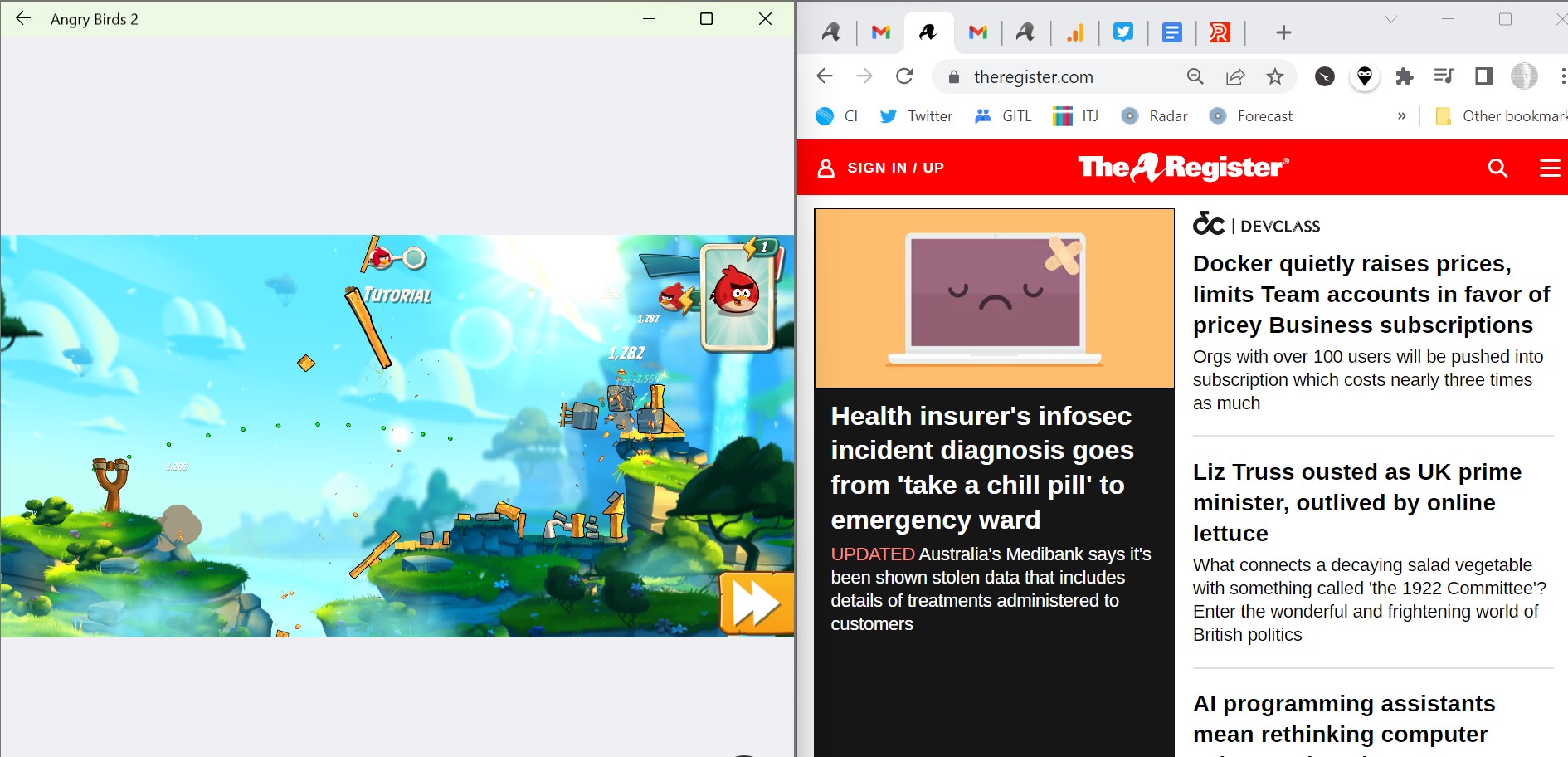
Task: Switch to the blue document lines tab
Action: click(1171, 32)
